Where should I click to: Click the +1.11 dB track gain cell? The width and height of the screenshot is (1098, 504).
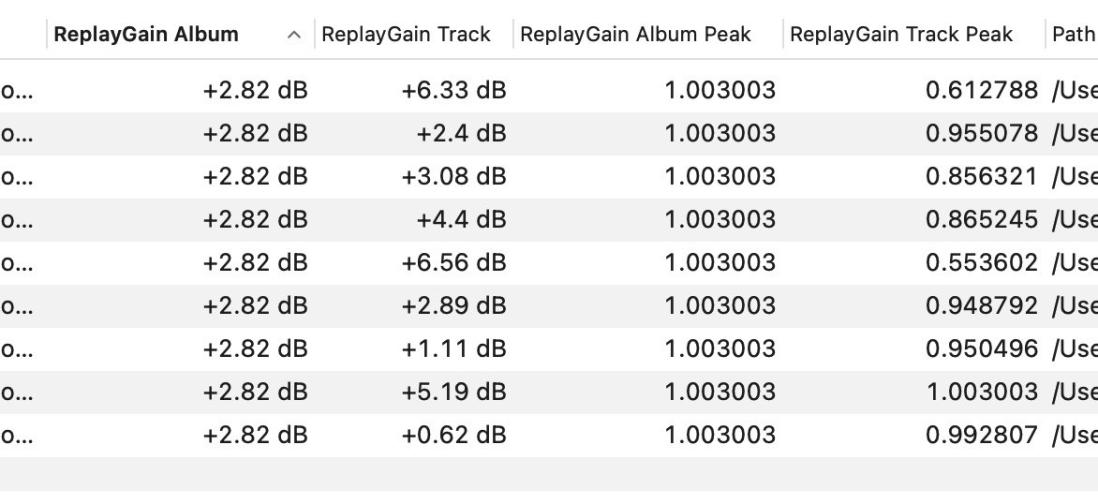click(x=456, y=349)
